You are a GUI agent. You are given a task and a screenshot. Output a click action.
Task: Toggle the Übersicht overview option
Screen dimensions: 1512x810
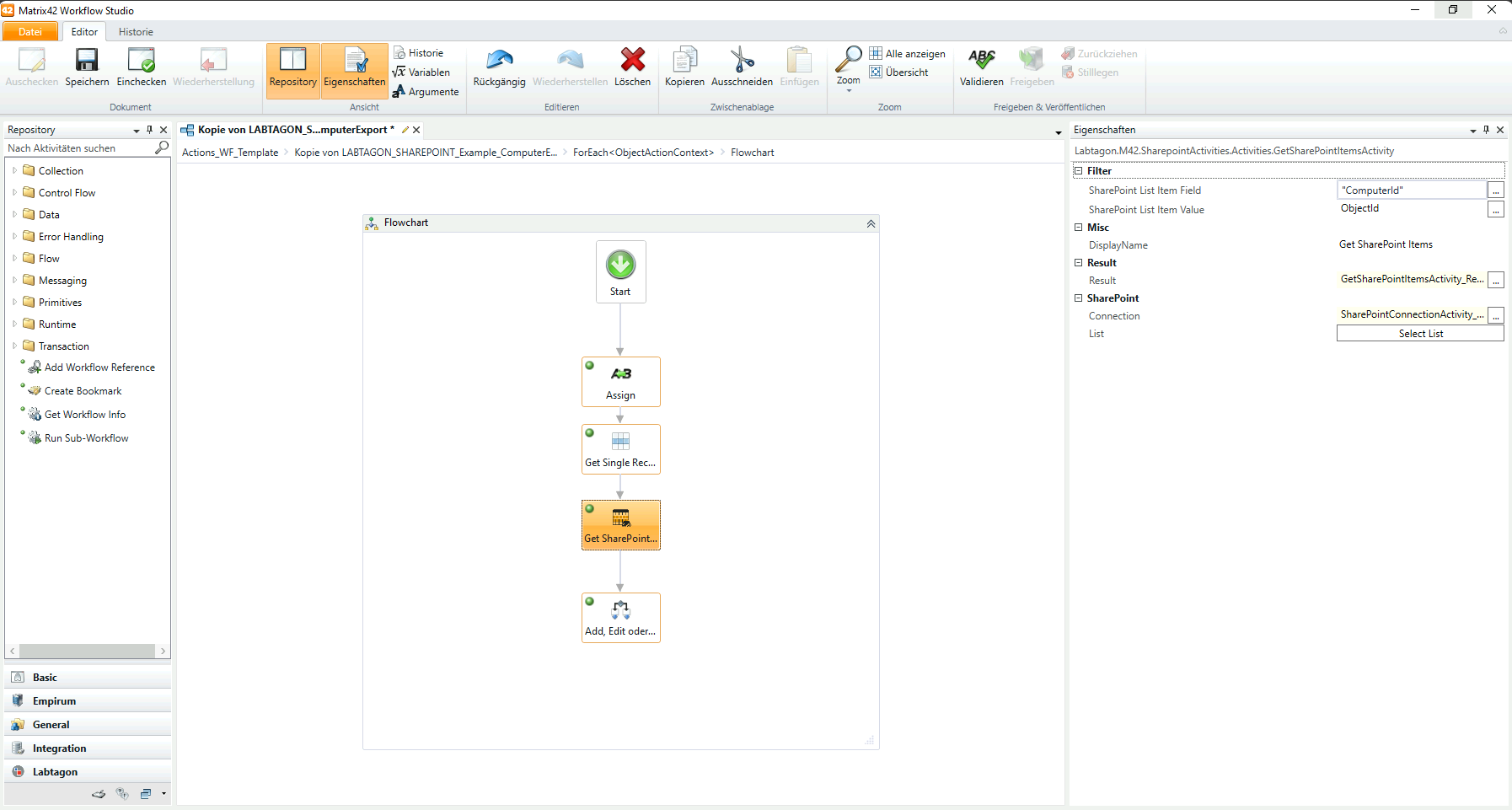(x=898, y=72)
